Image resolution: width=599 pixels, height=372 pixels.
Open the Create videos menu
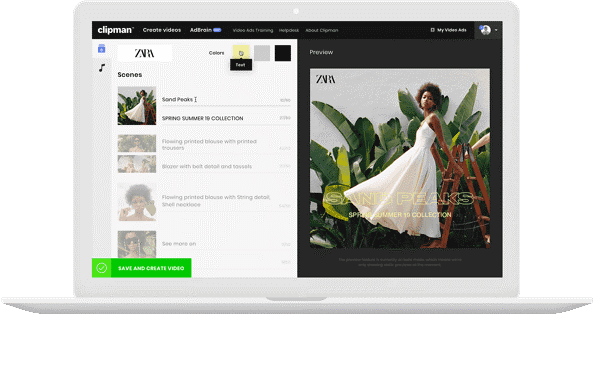tap(162, 30)
